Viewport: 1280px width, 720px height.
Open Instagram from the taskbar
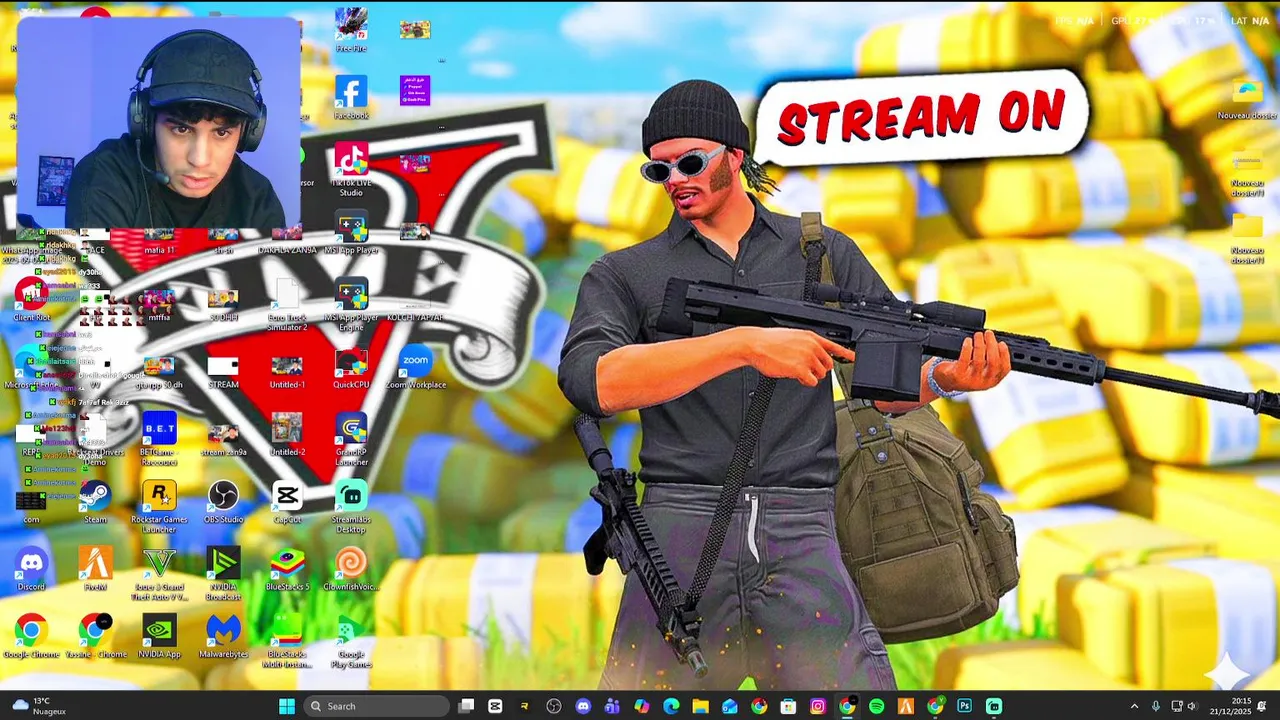coord(818,706)
